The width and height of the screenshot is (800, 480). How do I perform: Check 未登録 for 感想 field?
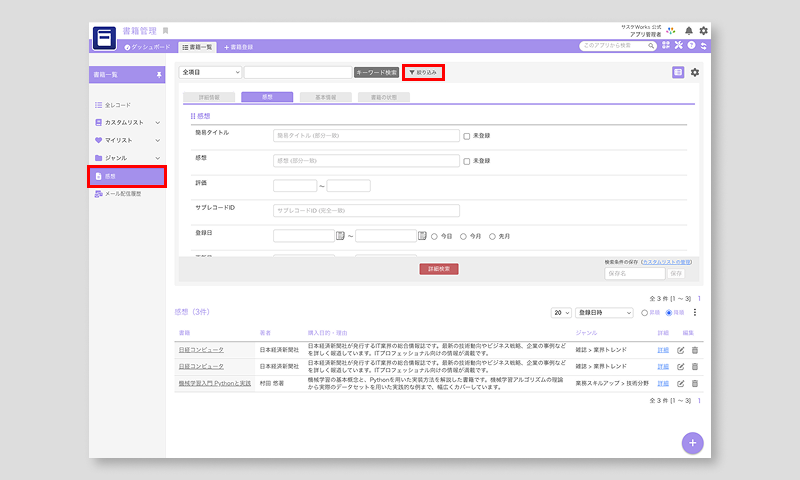(x=466, y=161)
